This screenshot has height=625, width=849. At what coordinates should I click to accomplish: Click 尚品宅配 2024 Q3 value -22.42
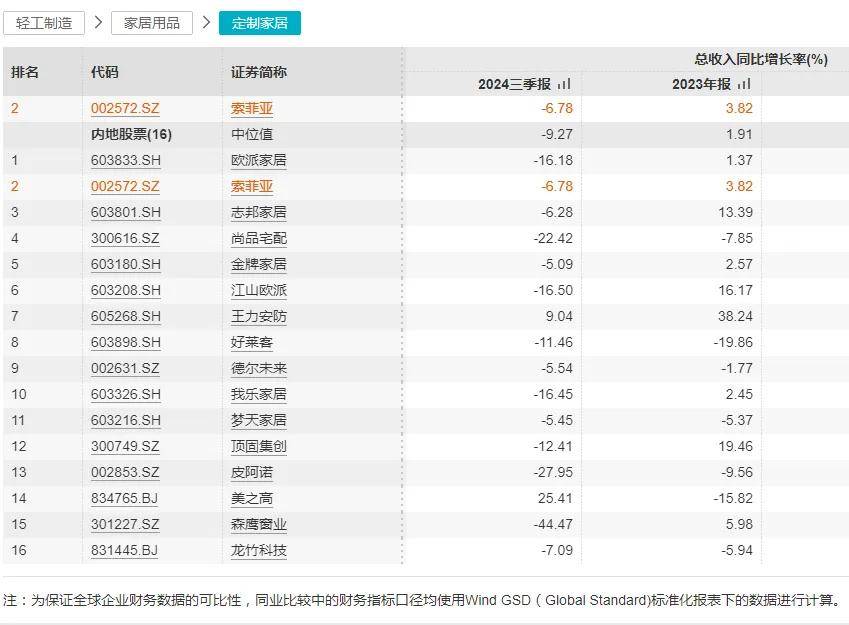tap(553, 238)
